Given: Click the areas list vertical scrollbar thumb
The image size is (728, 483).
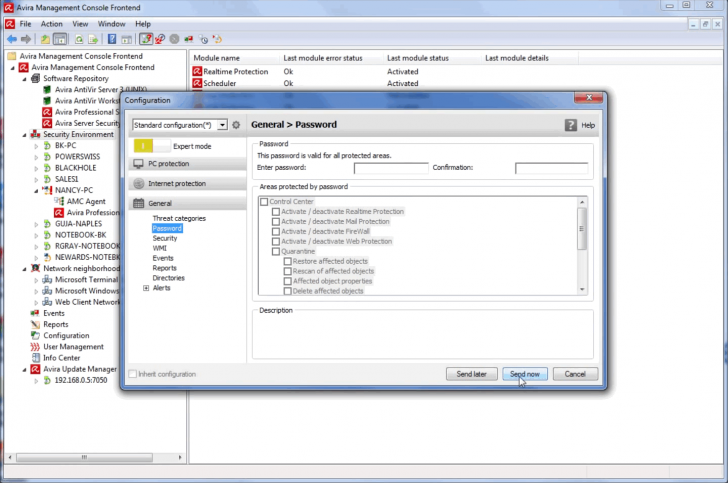Looking at the screenshot, I should (582, 228).
